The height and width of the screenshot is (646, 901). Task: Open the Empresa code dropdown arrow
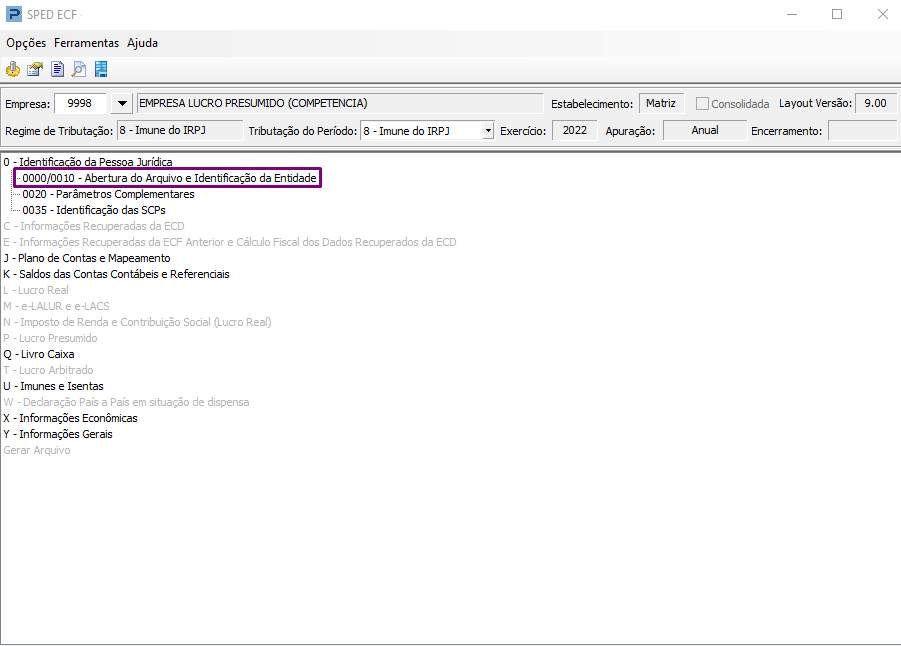point(122,103)
